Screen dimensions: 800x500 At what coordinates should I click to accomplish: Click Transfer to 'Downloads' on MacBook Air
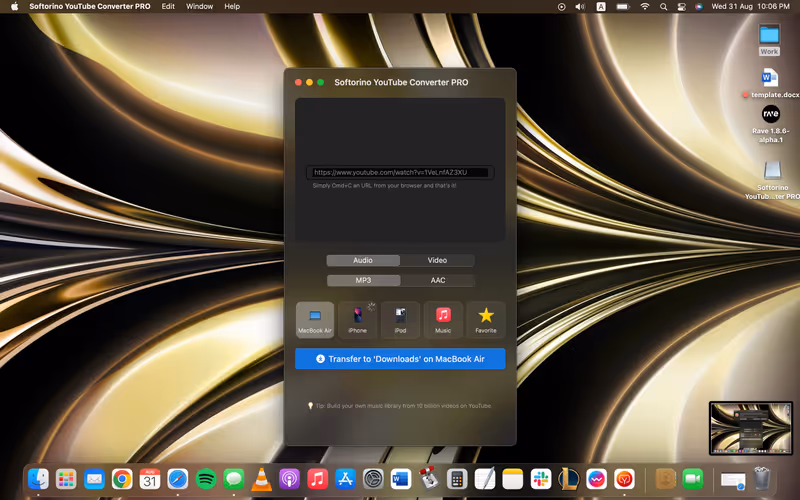pyautogui.click(x=400, y=359)
